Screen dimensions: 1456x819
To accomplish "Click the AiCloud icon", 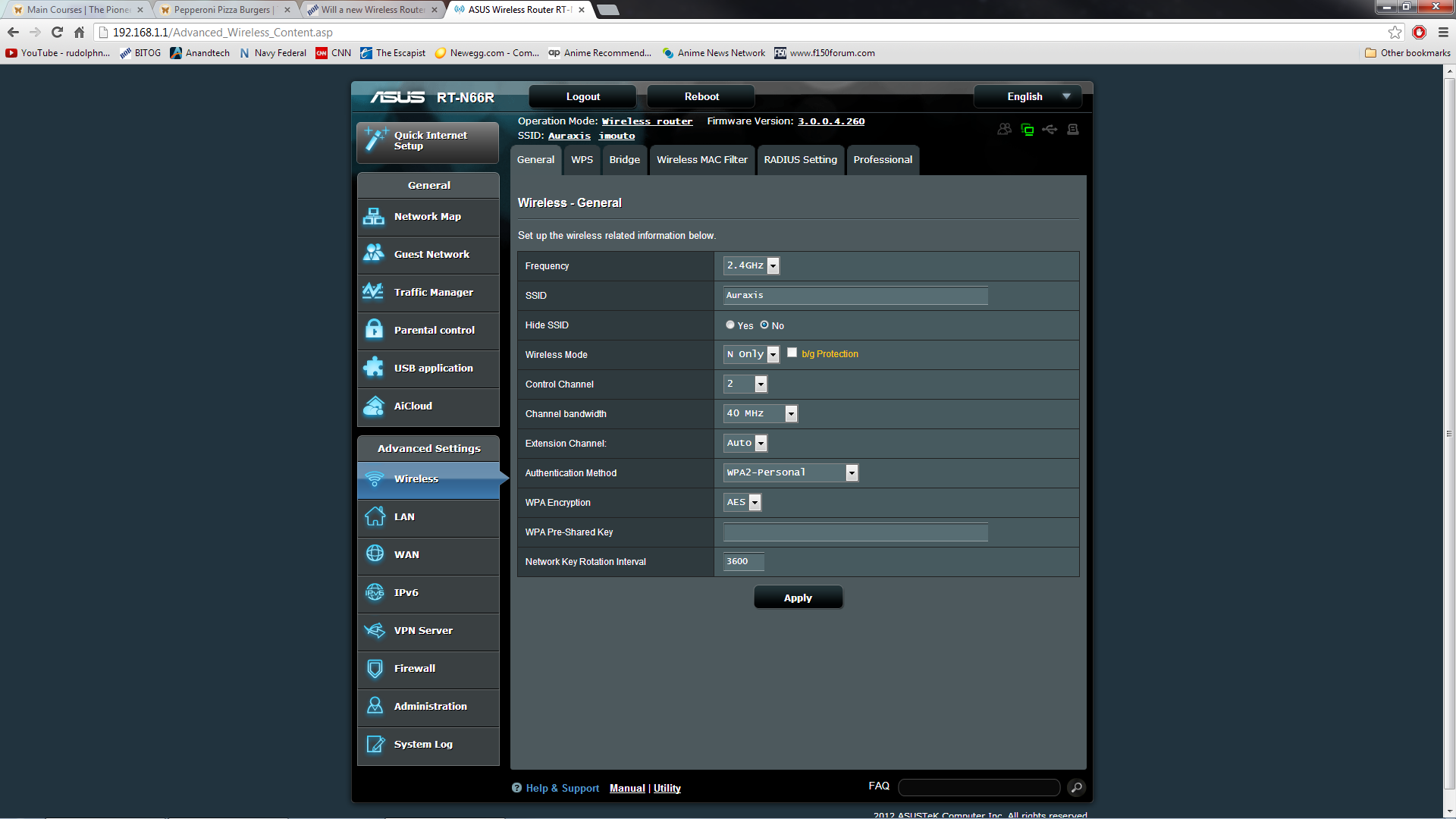I will pos(374,406).
